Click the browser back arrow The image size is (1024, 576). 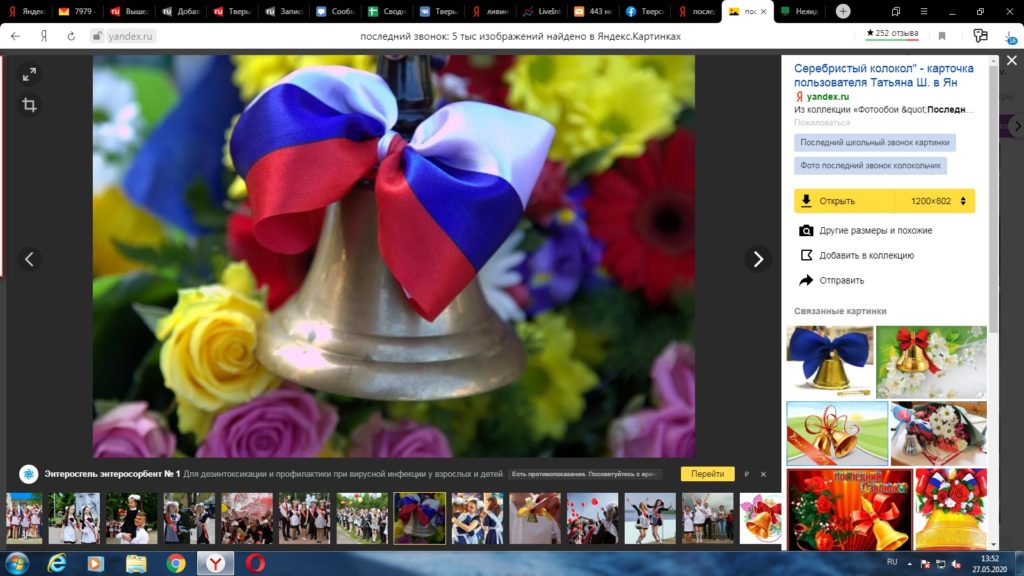16,35
